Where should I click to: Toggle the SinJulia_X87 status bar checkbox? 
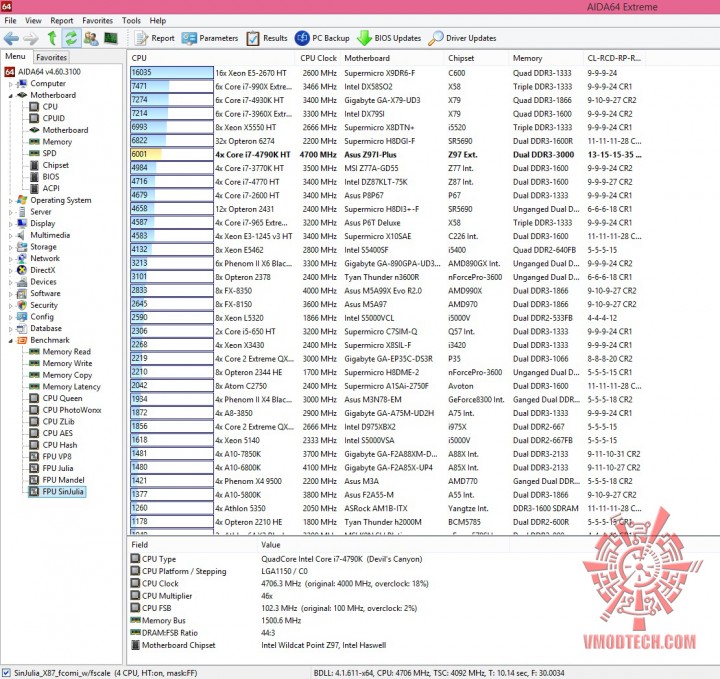(6, 673)
